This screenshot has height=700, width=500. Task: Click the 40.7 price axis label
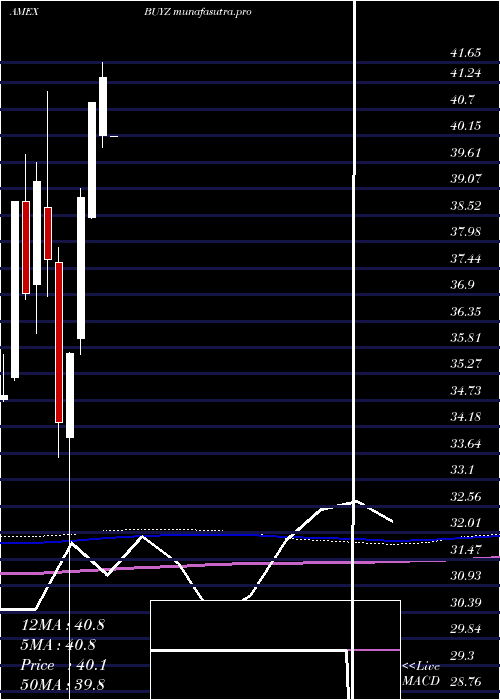click(x=463, y=99)
